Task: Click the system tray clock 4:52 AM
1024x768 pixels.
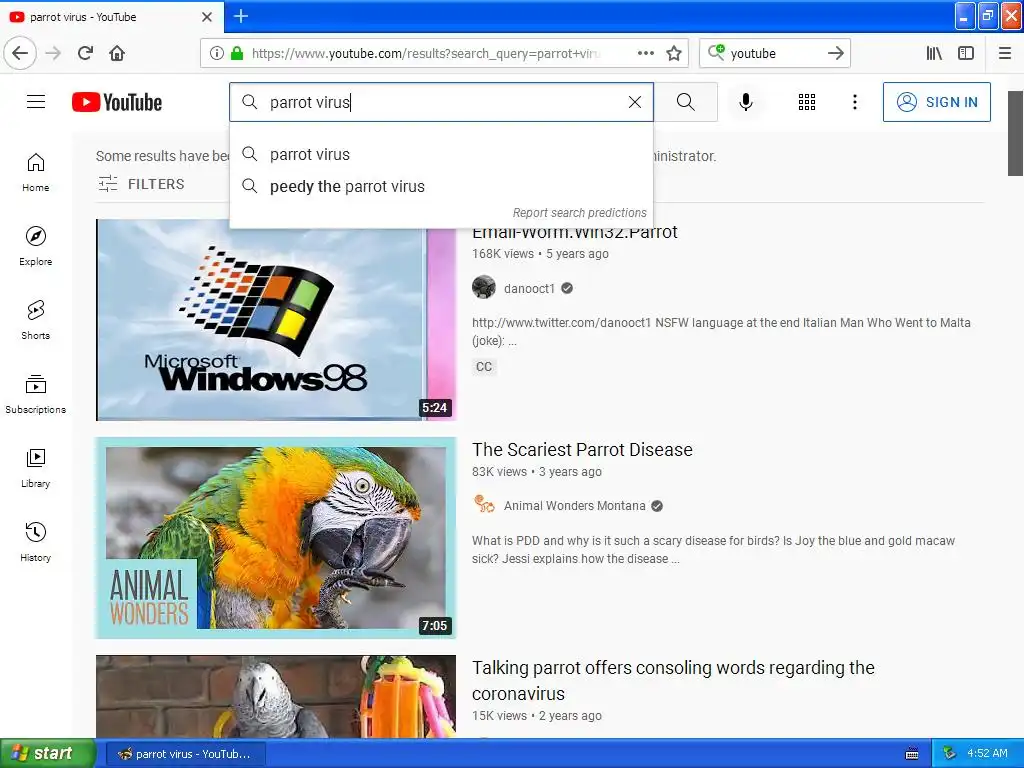Action: coord(987,754)
